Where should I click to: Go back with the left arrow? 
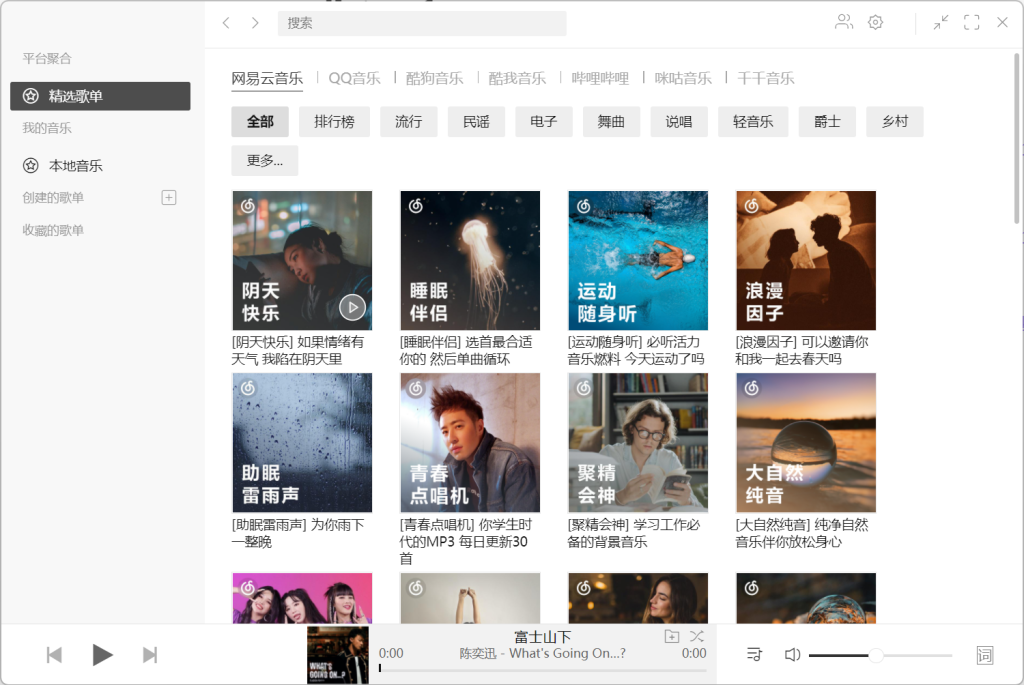[x=226, y=23]
